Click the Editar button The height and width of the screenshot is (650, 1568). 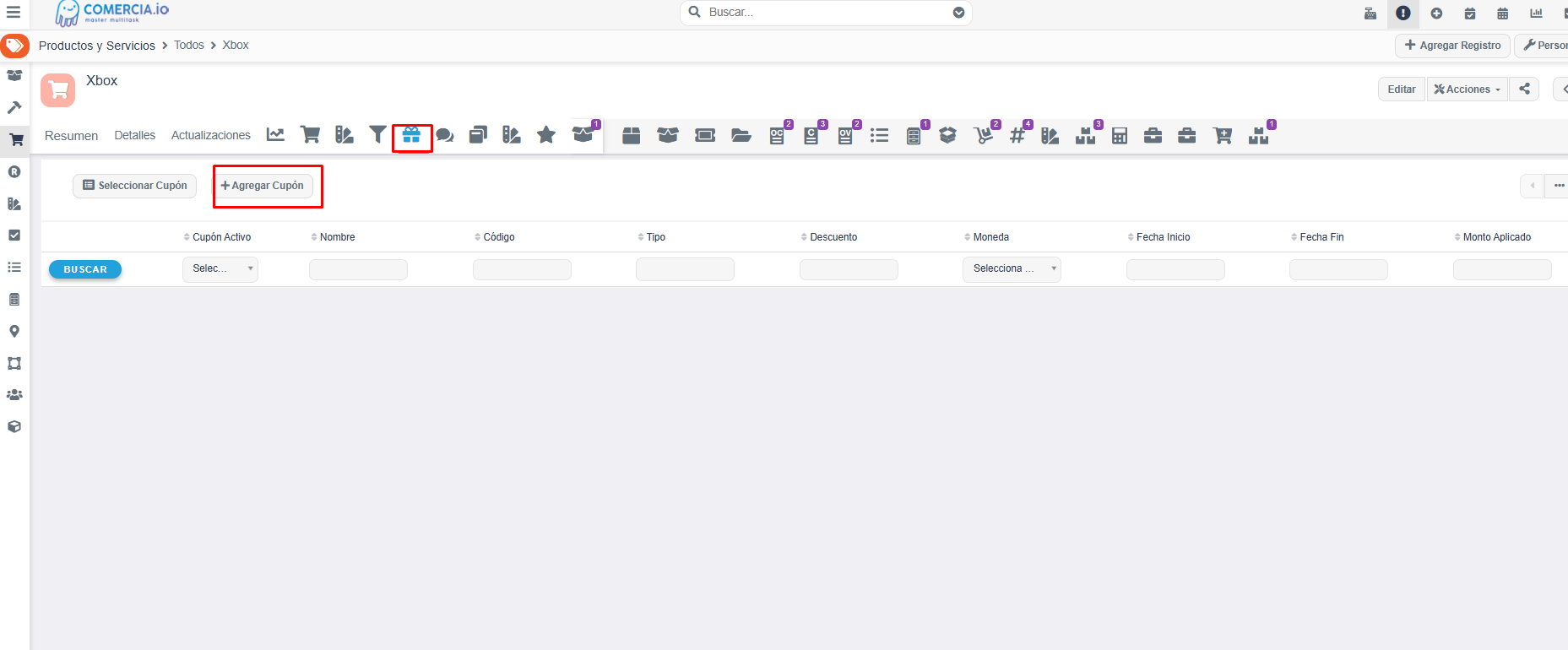(x=1402, y=89)
